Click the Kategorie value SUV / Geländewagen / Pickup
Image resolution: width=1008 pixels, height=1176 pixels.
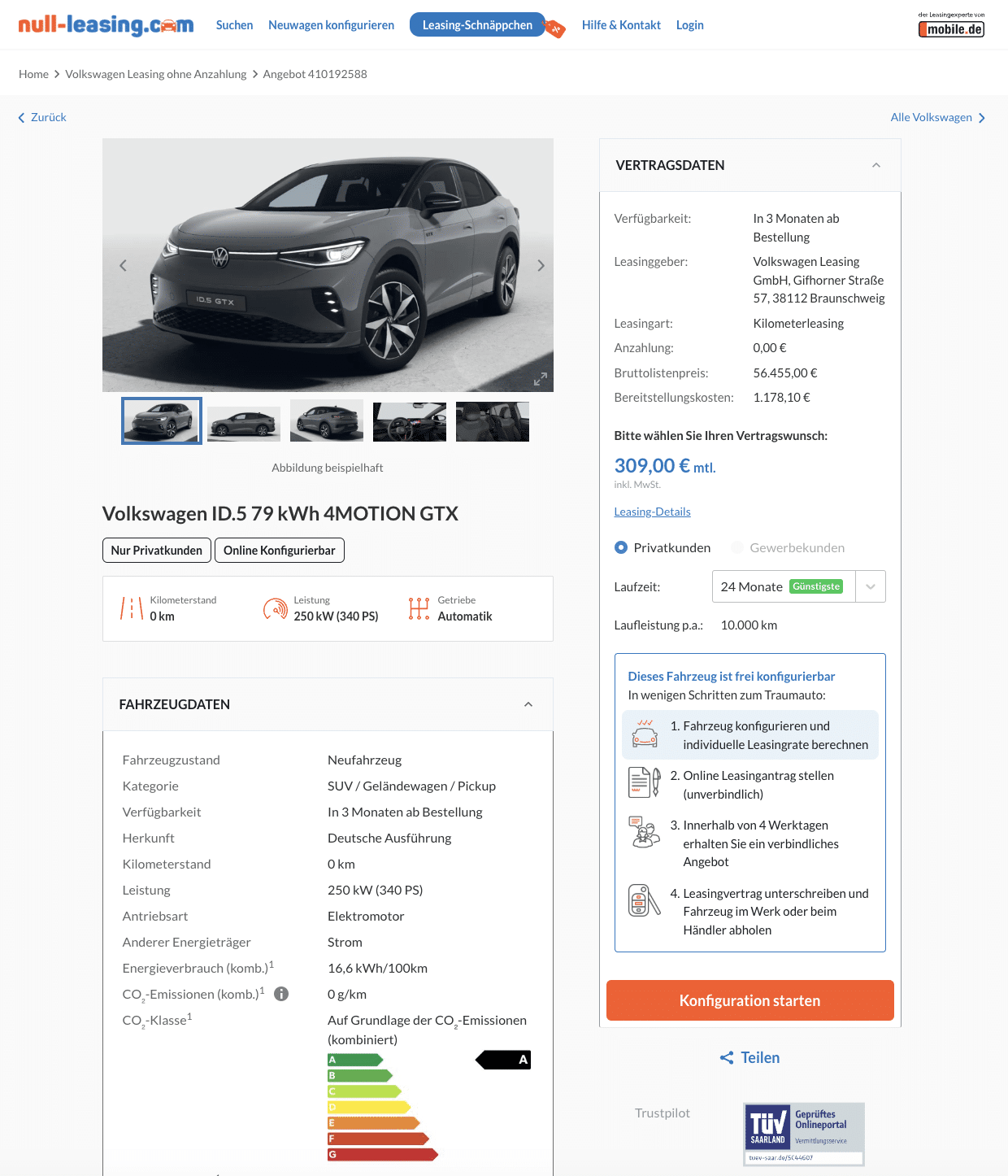(411, 786)
